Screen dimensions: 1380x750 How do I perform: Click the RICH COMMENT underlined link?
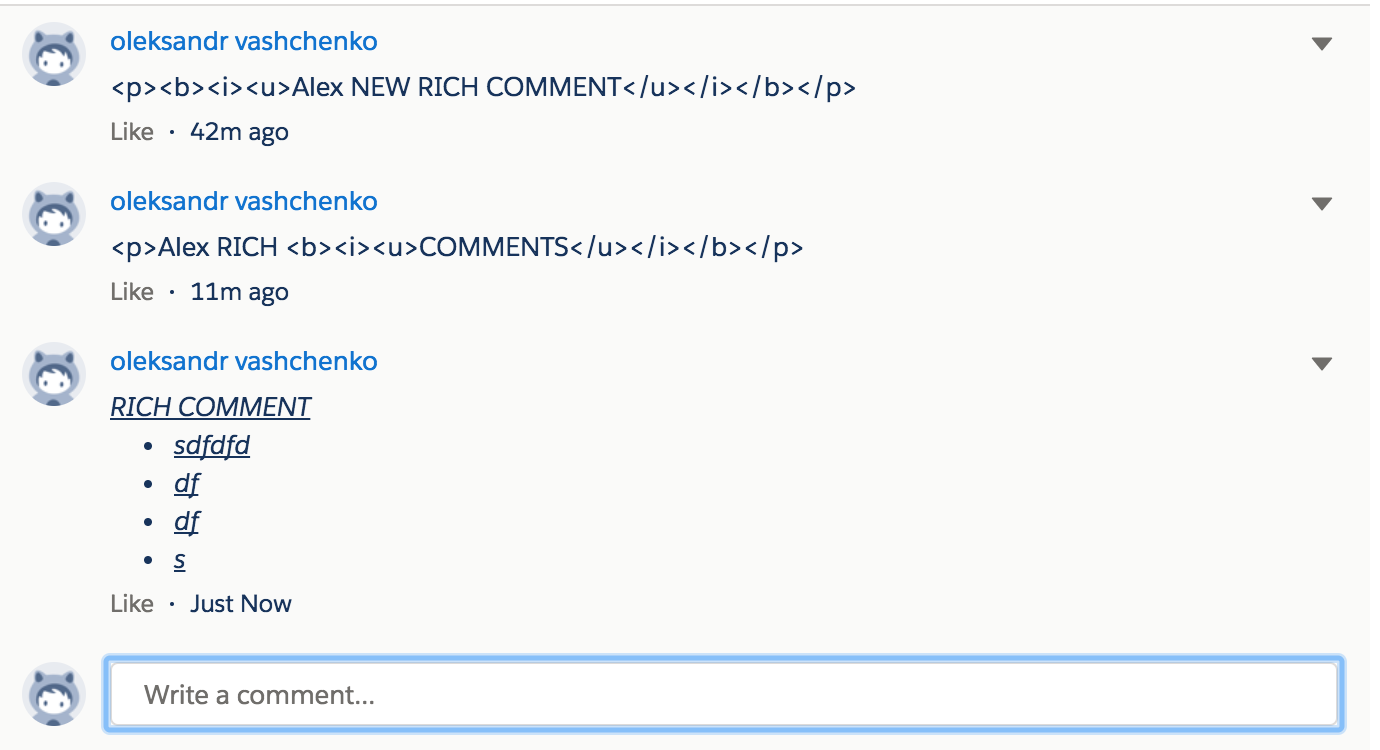(210, 407)
